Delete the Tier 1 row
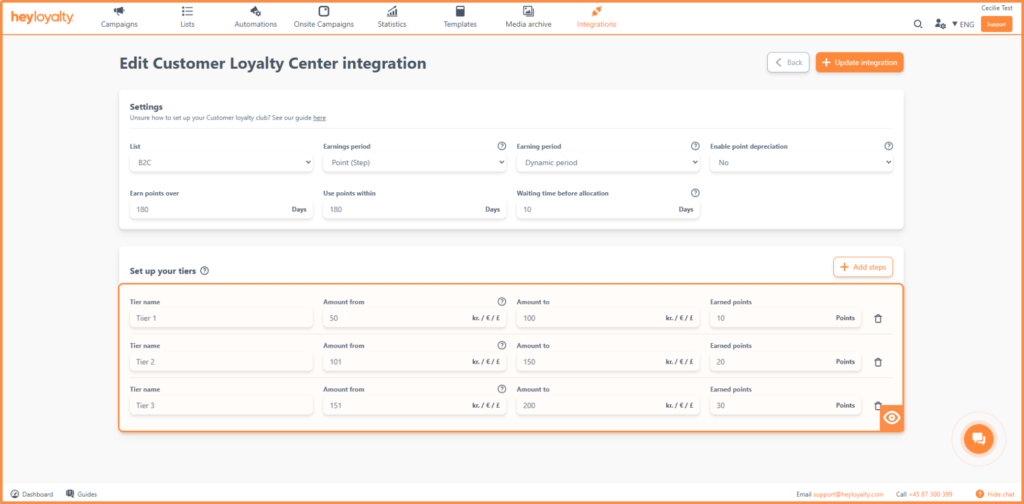Image resolution: width=1024 pixels, height=504 pixels. click(878, 319)
